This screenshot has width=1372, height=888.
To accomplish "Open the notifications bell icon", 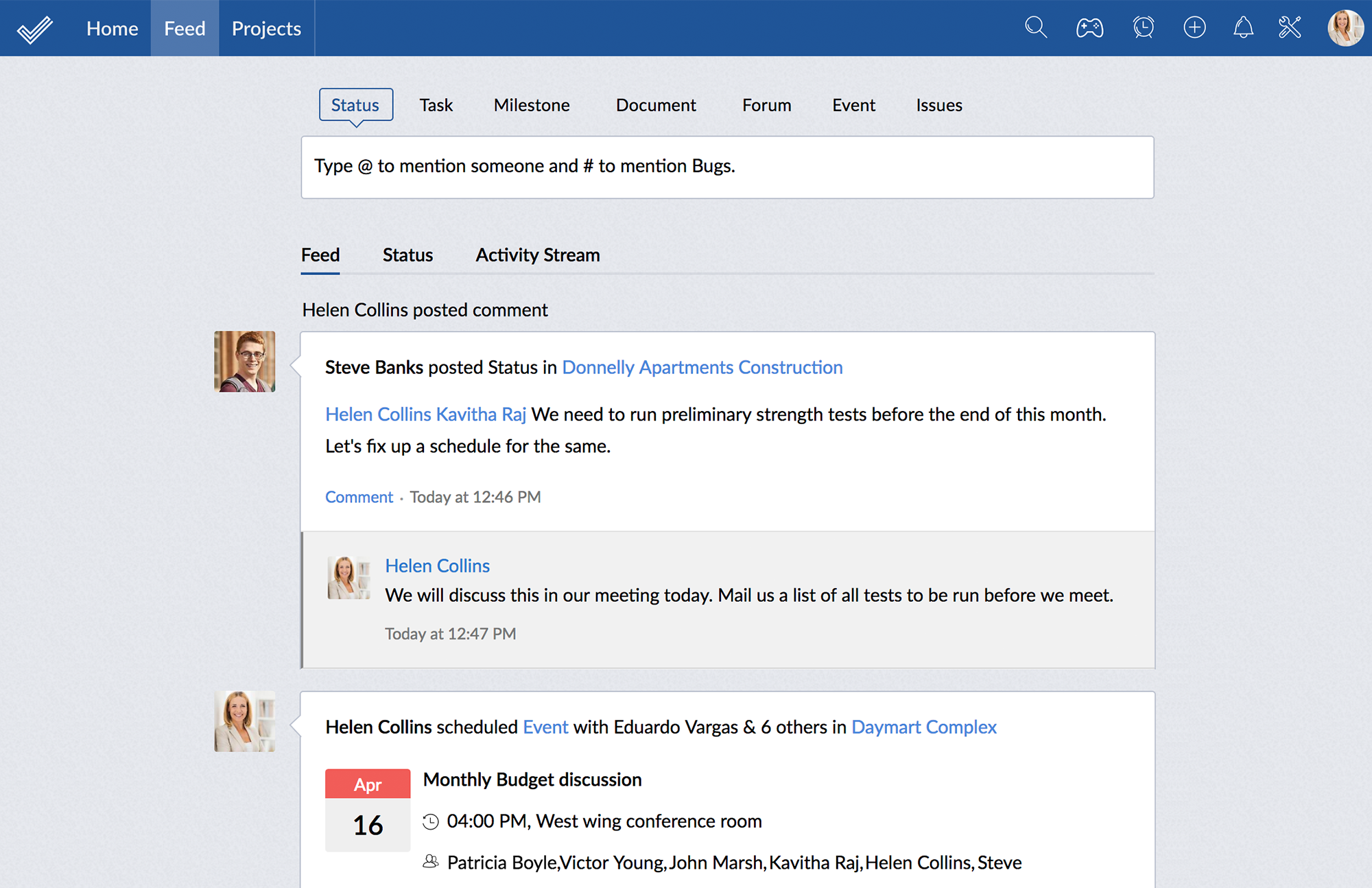I will pos(1243,27).
